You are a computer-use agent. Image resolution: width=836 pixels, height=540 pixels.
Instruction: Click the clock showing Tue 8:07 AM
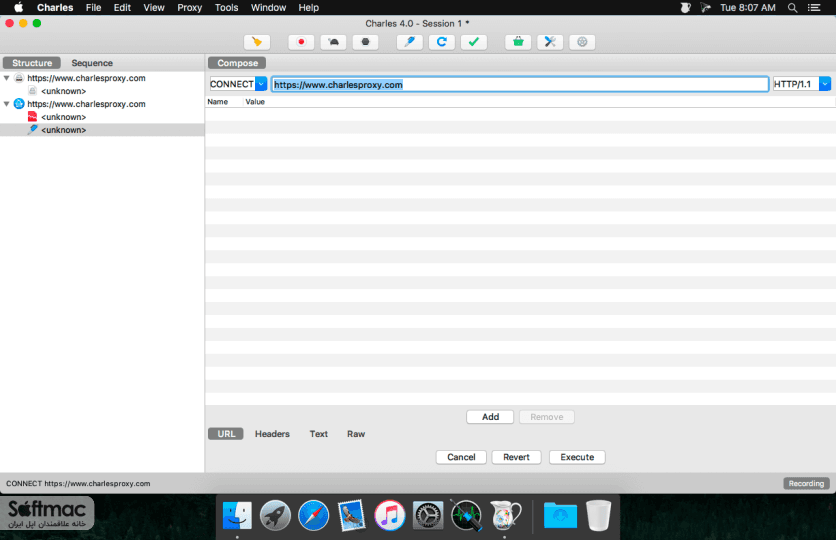747,7
